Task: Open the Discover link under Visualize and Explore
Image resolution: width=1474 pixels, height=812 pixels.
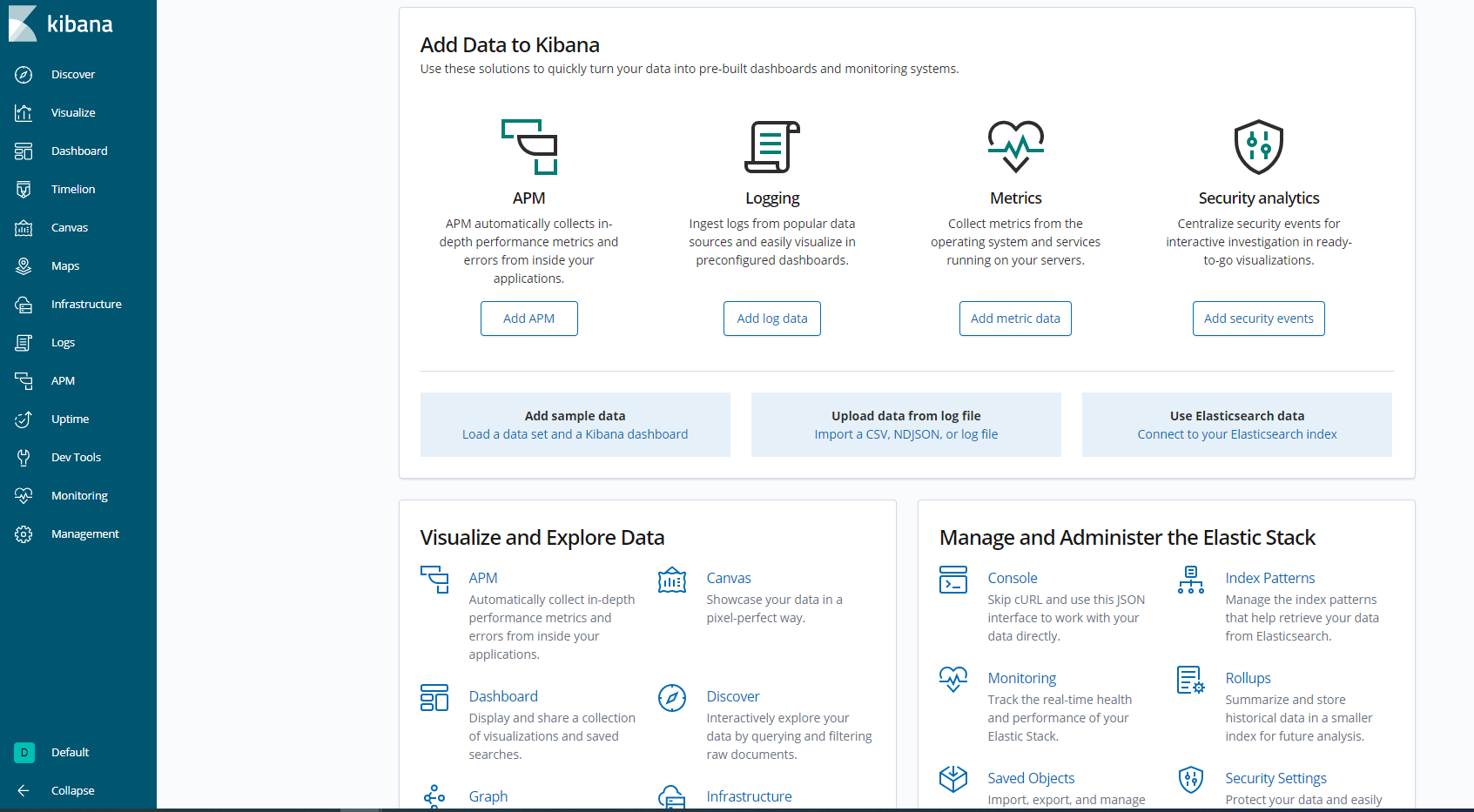Action: click(733, 696)
